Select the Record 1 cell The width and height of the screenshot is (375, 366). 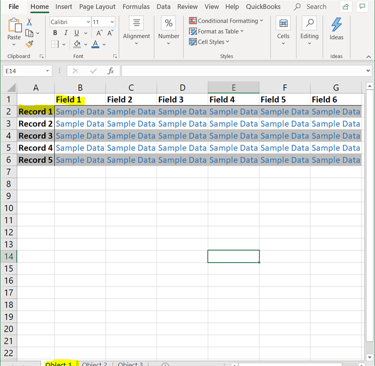click(36, 111)
